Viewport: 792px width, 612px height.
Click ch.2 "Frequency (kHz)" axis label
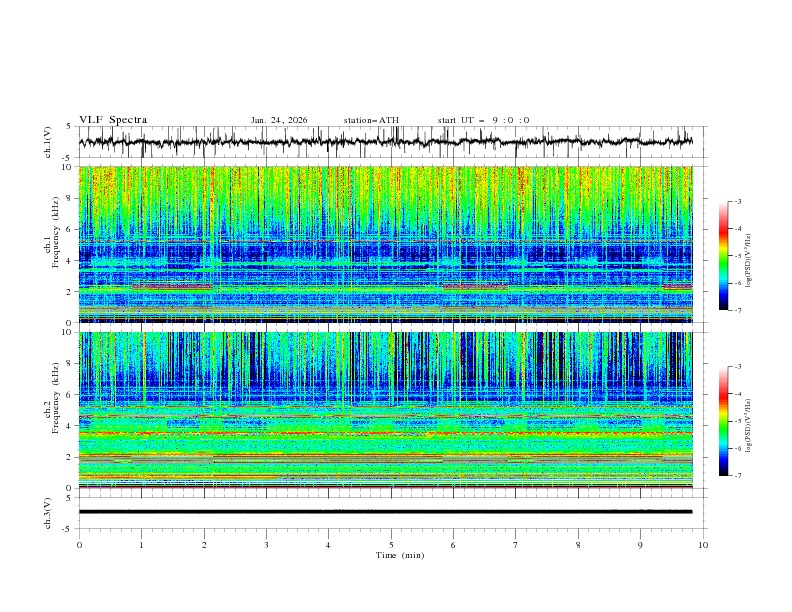[x=56, y=397]
